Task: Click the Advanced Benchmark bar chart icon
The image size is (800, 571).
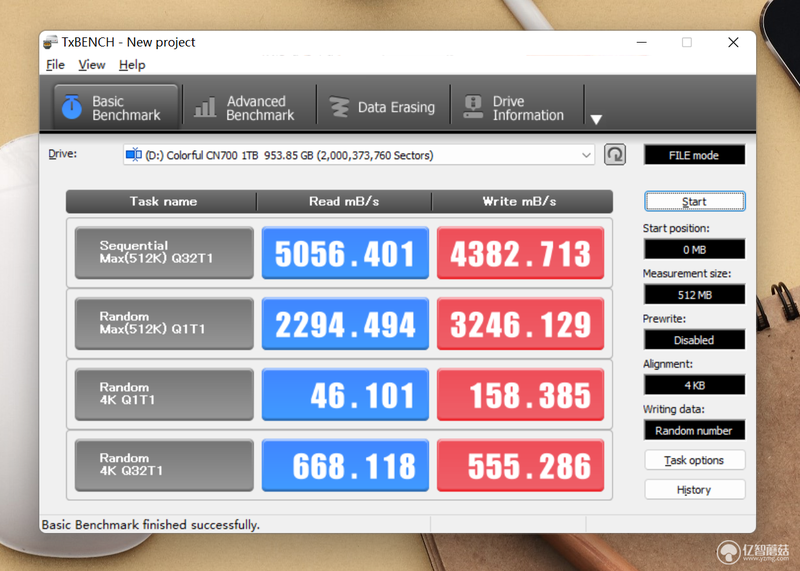Action: (205, 107)
